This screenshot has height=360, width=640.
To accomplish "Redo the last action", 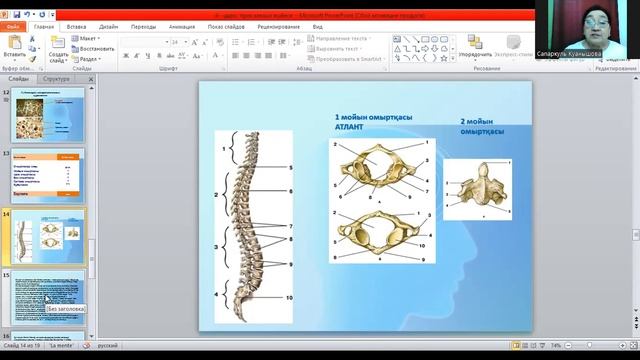I will pyautogui.click(x=42, y=15).
